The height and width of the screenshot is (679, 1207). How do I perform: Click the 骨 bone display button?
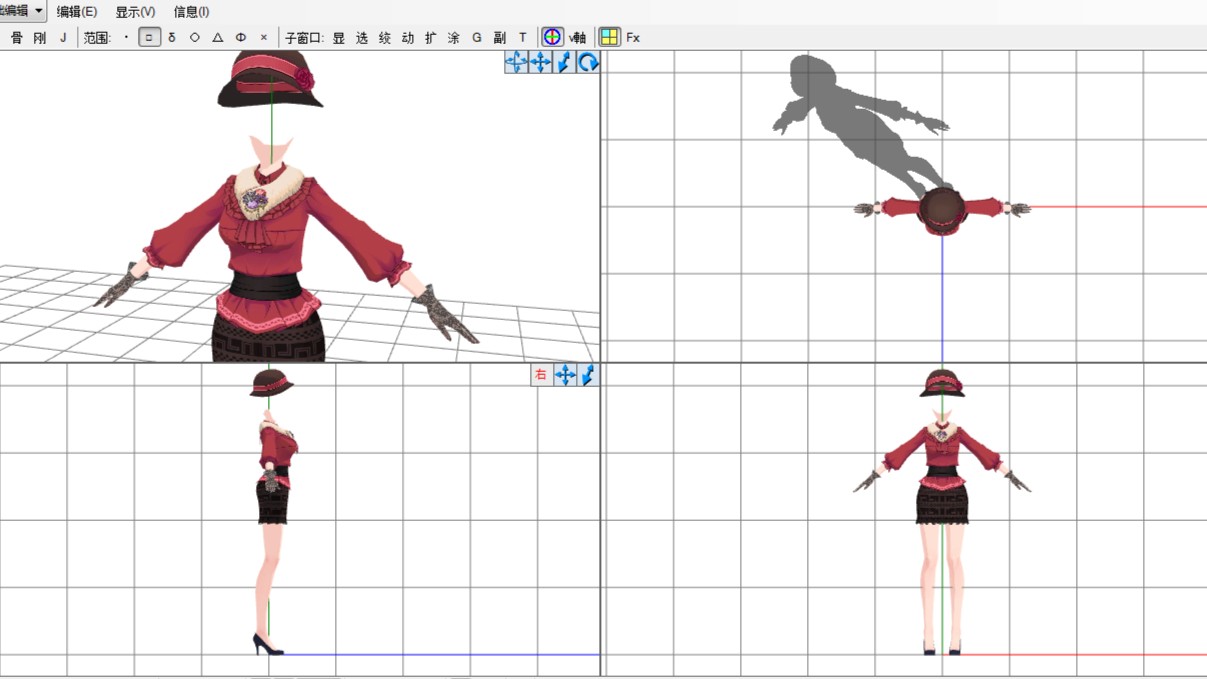(17, 37)
